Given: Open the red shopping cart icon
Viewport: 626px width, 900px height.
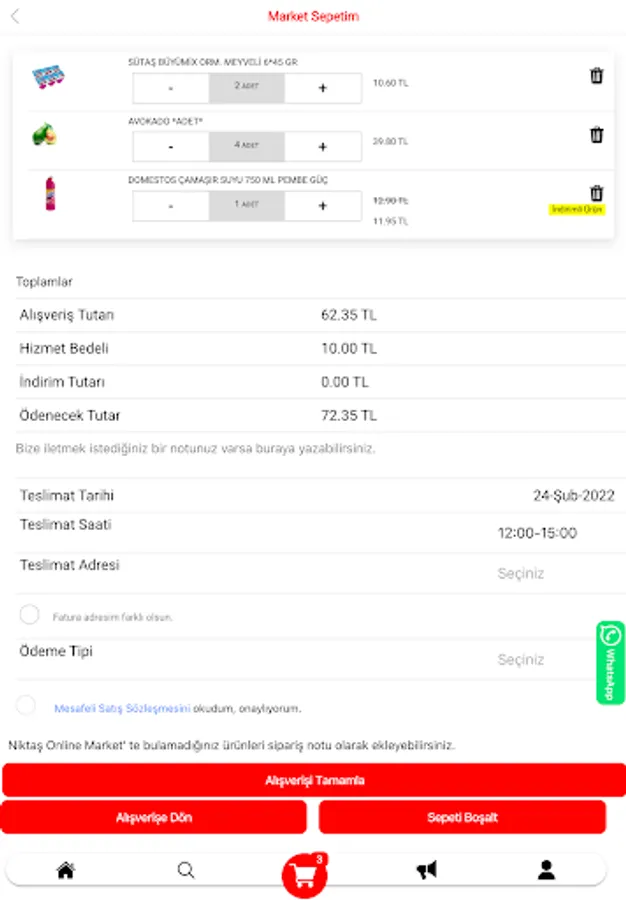Looking at the screenshot, I should click(x=304, y=874).
